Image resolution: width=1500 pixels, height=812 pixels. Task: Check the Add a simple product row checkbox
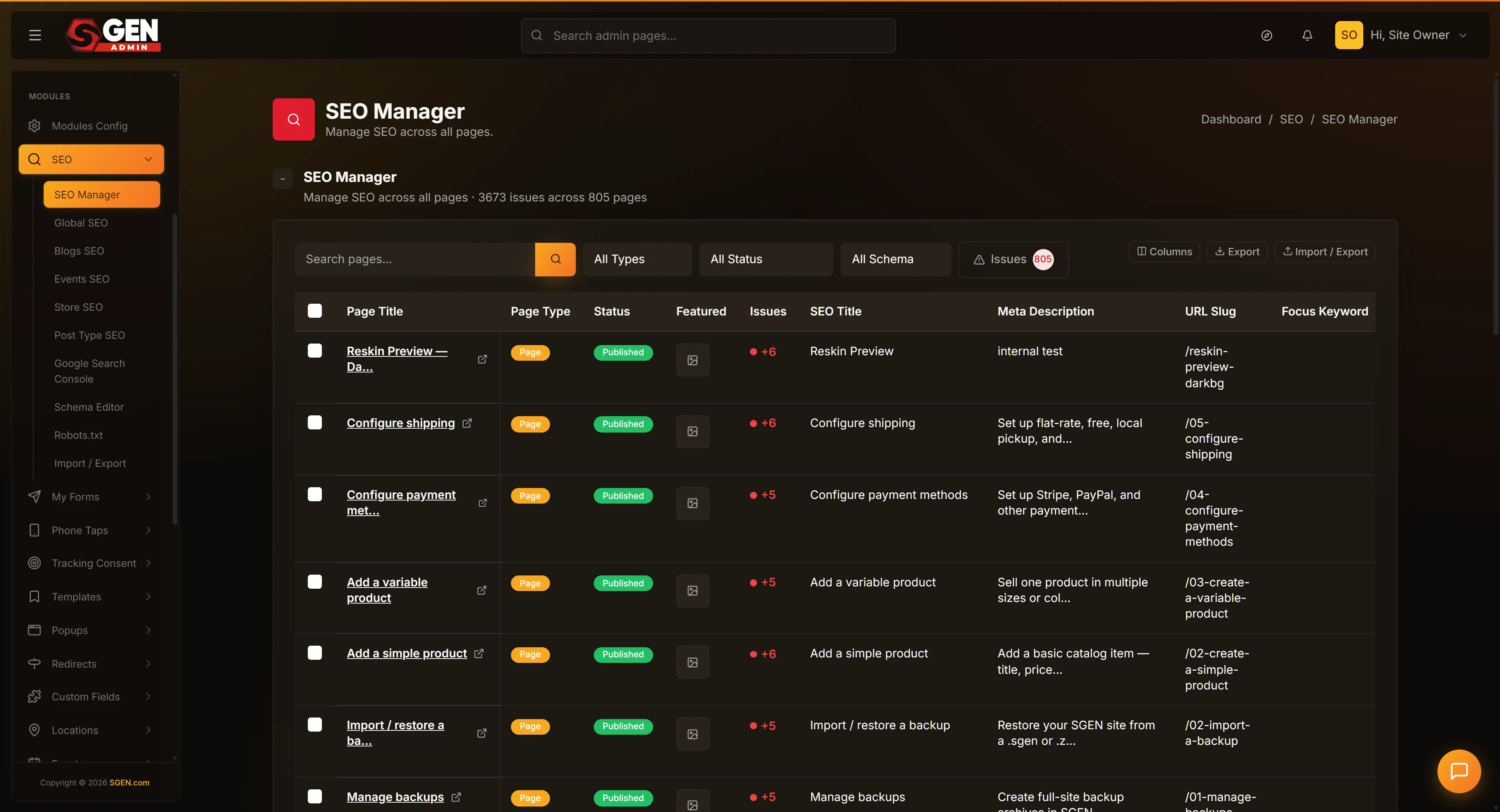point(314,653)
